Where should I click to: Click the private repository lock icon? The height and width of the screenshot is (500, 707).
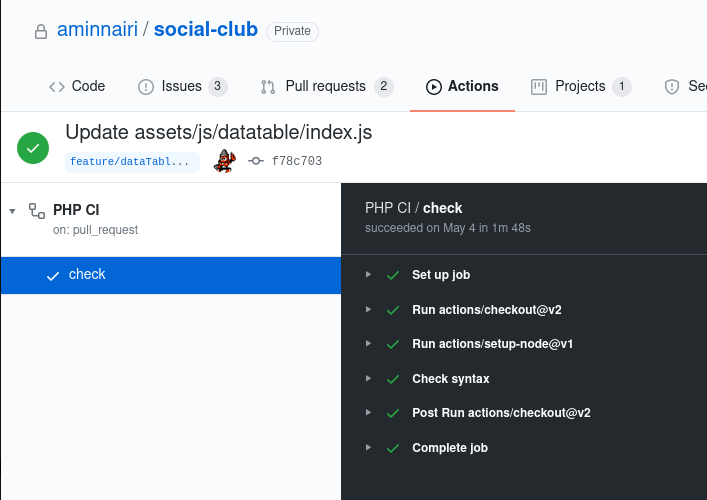pos(41,32)
